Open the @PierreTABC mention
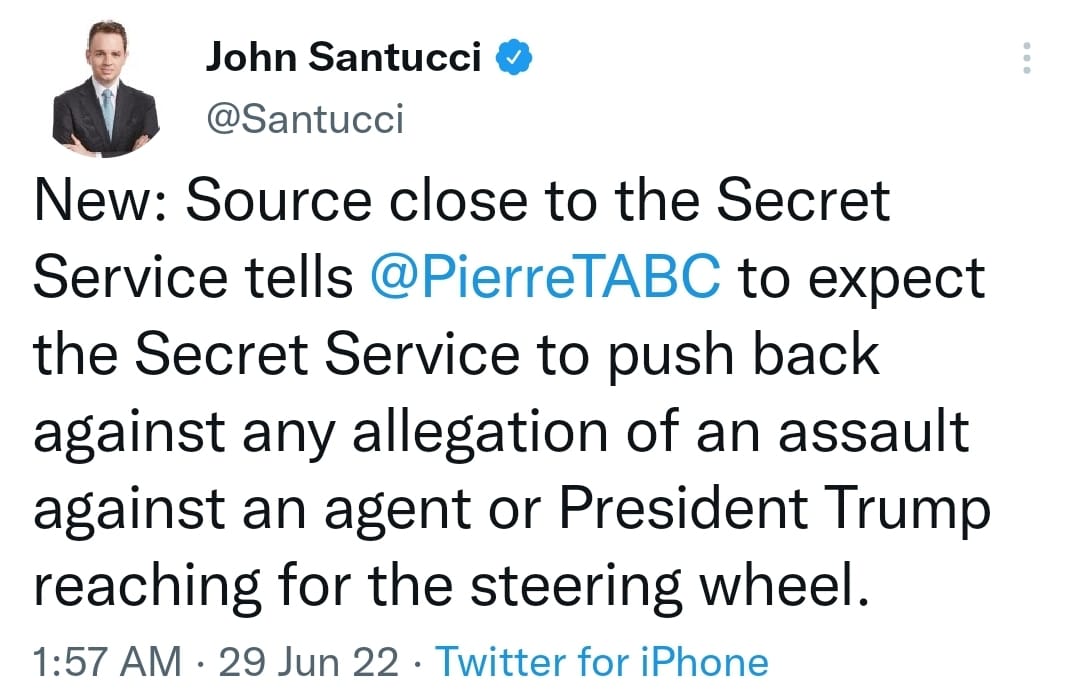The width and height of the screenshot is (1080, 700). [545, 279]
